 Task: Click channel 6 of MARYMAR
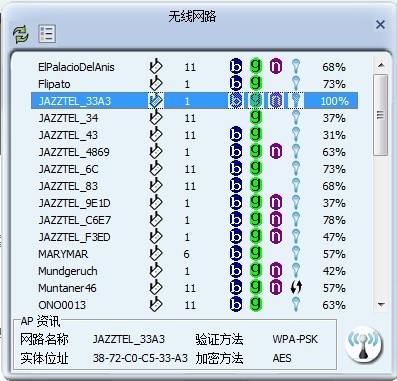[x=186, y=254]
